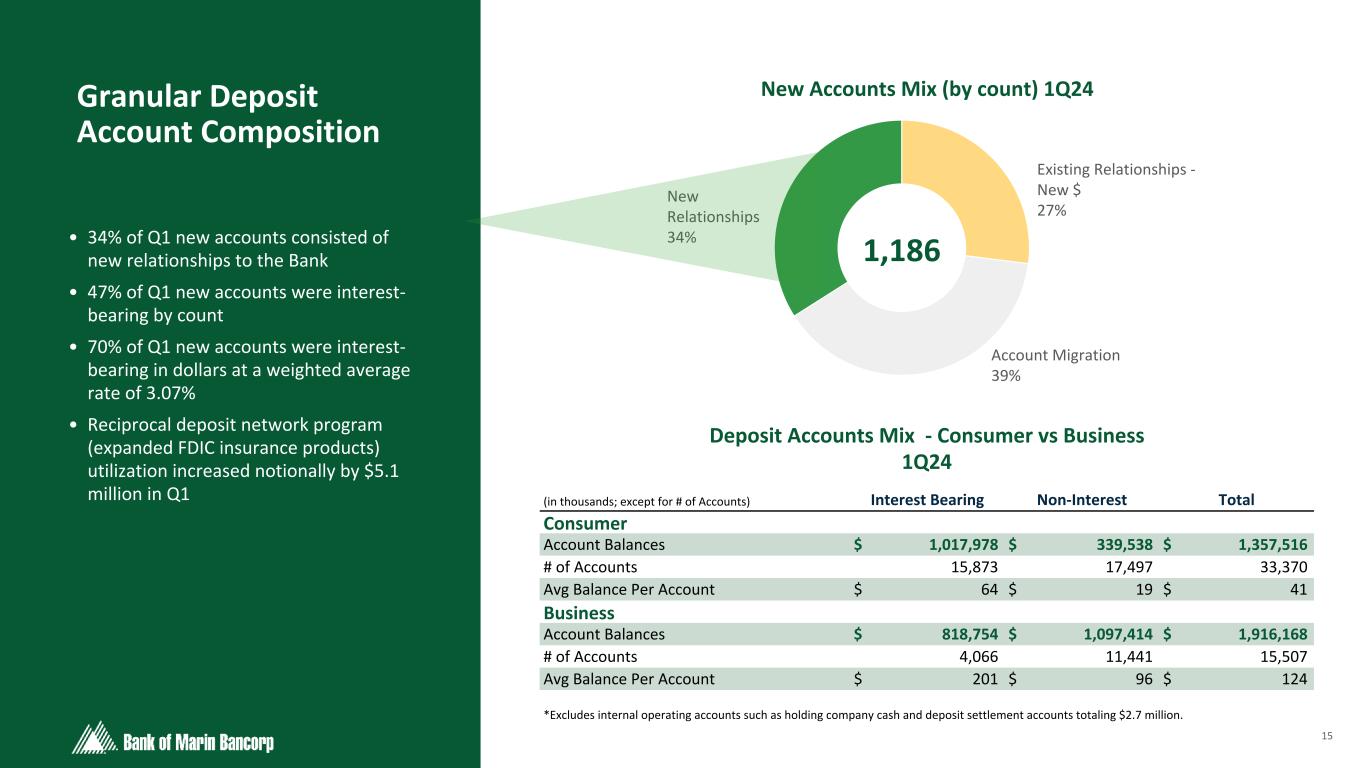This screenshot has width=1365, height=768.
Task: Select Business total balance 1,916,168 cell
Action: (1256, 634)
